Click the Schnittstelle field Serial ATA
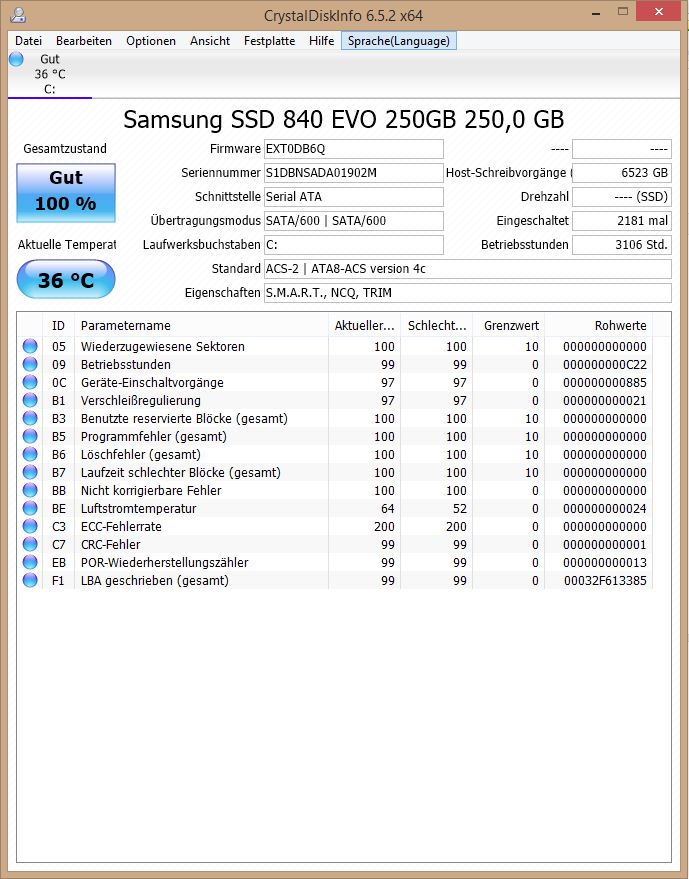This screenshot has height=879, width=689. pos(354,197)
